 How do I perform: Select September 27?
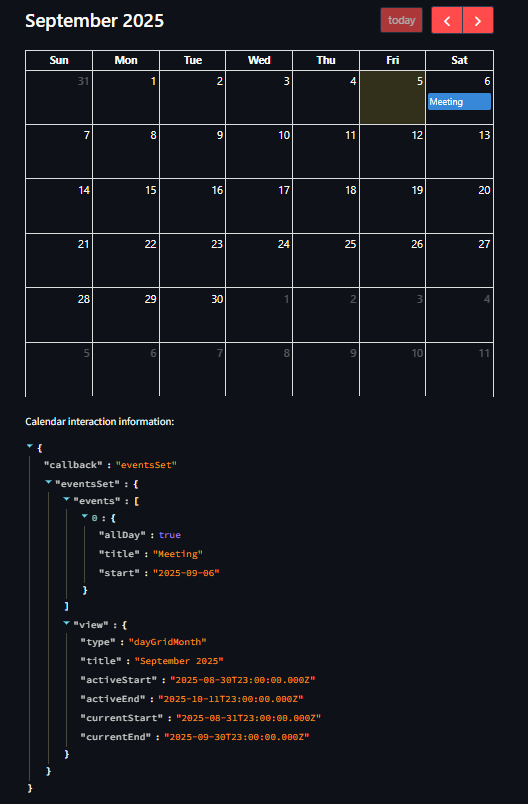tap(459, 260)
